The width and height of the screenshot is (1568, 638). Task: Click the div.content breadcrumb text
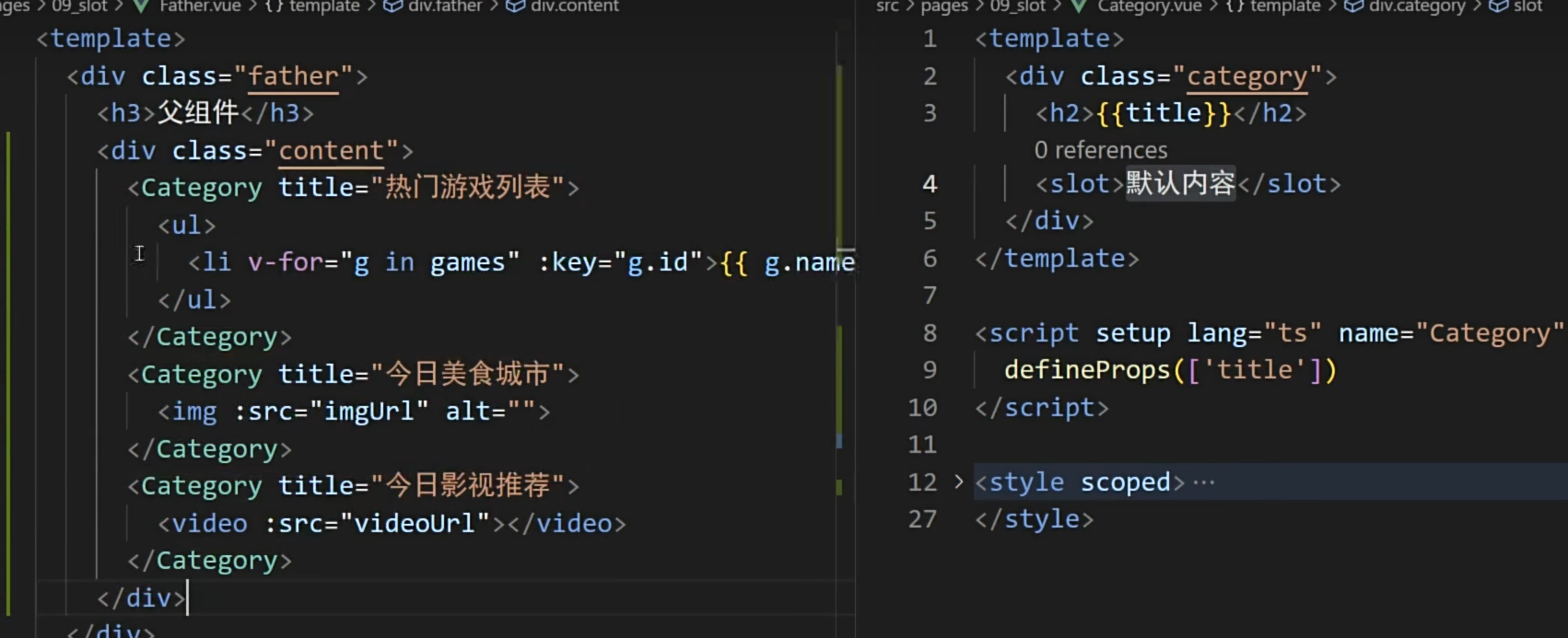click(x=575, y=6)
